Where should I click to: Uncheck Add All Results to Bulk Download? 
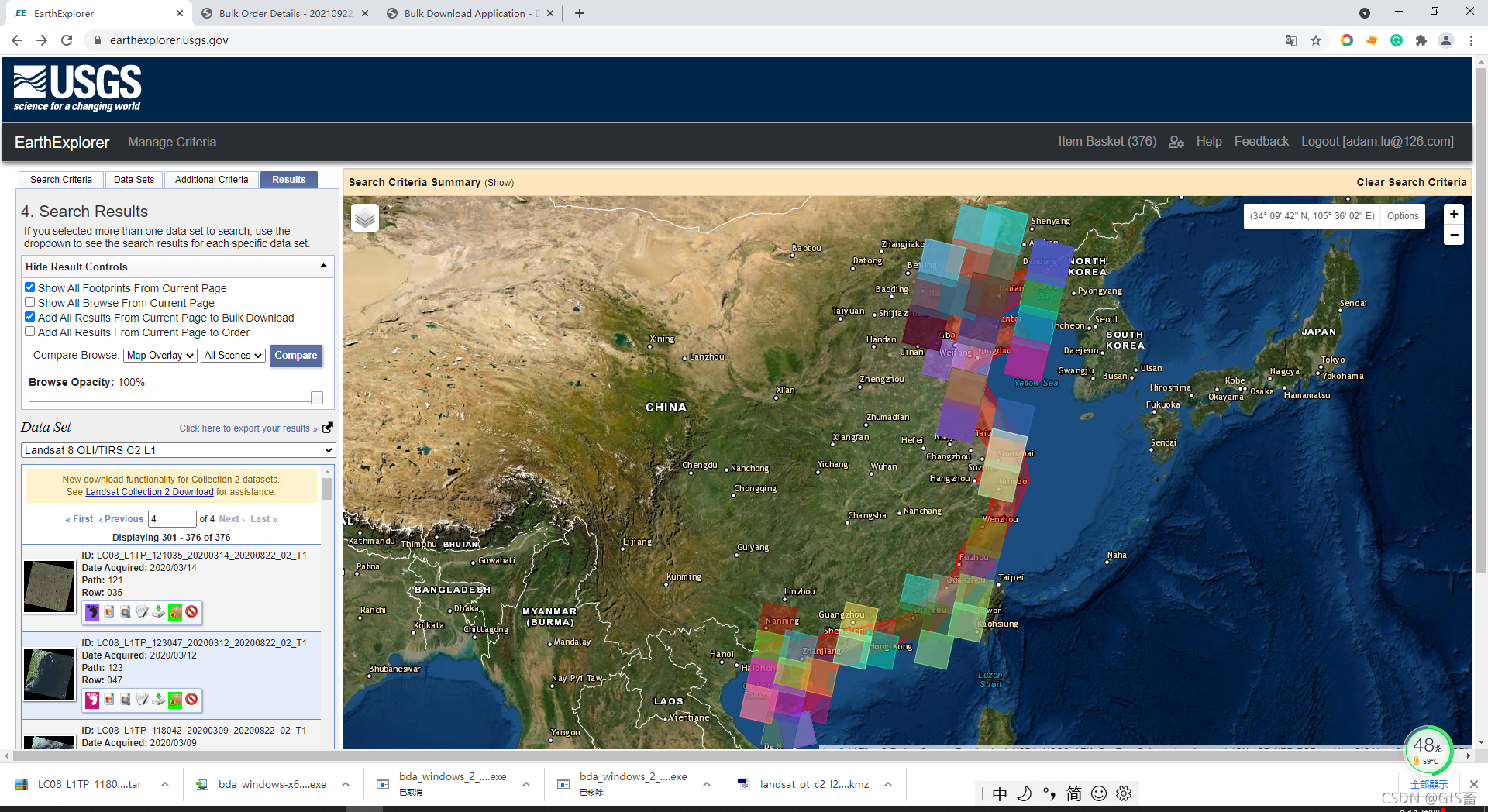point(30,317)
